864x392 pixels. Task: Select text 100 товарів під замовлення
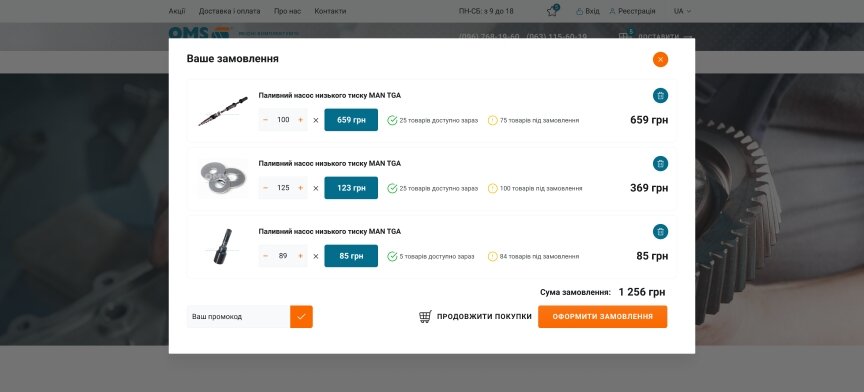[x=541, y=189]
